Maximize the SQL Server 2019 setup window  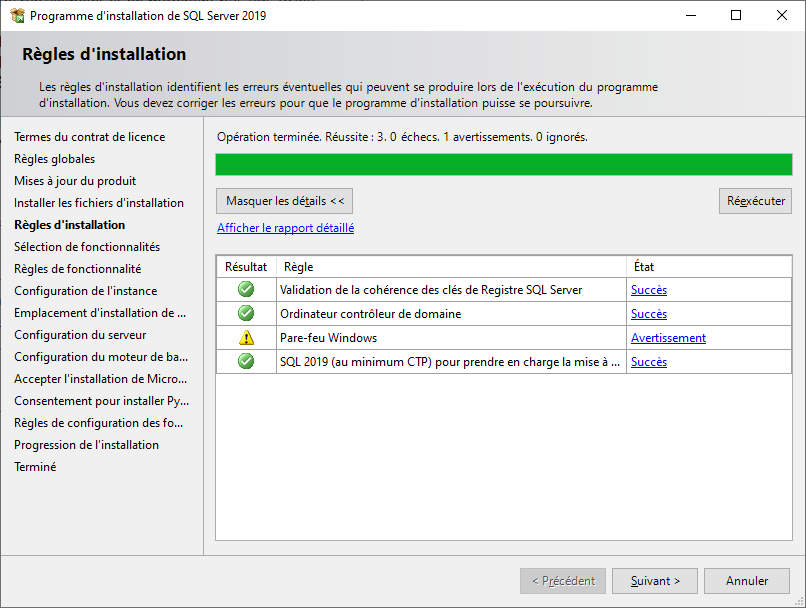736,15
